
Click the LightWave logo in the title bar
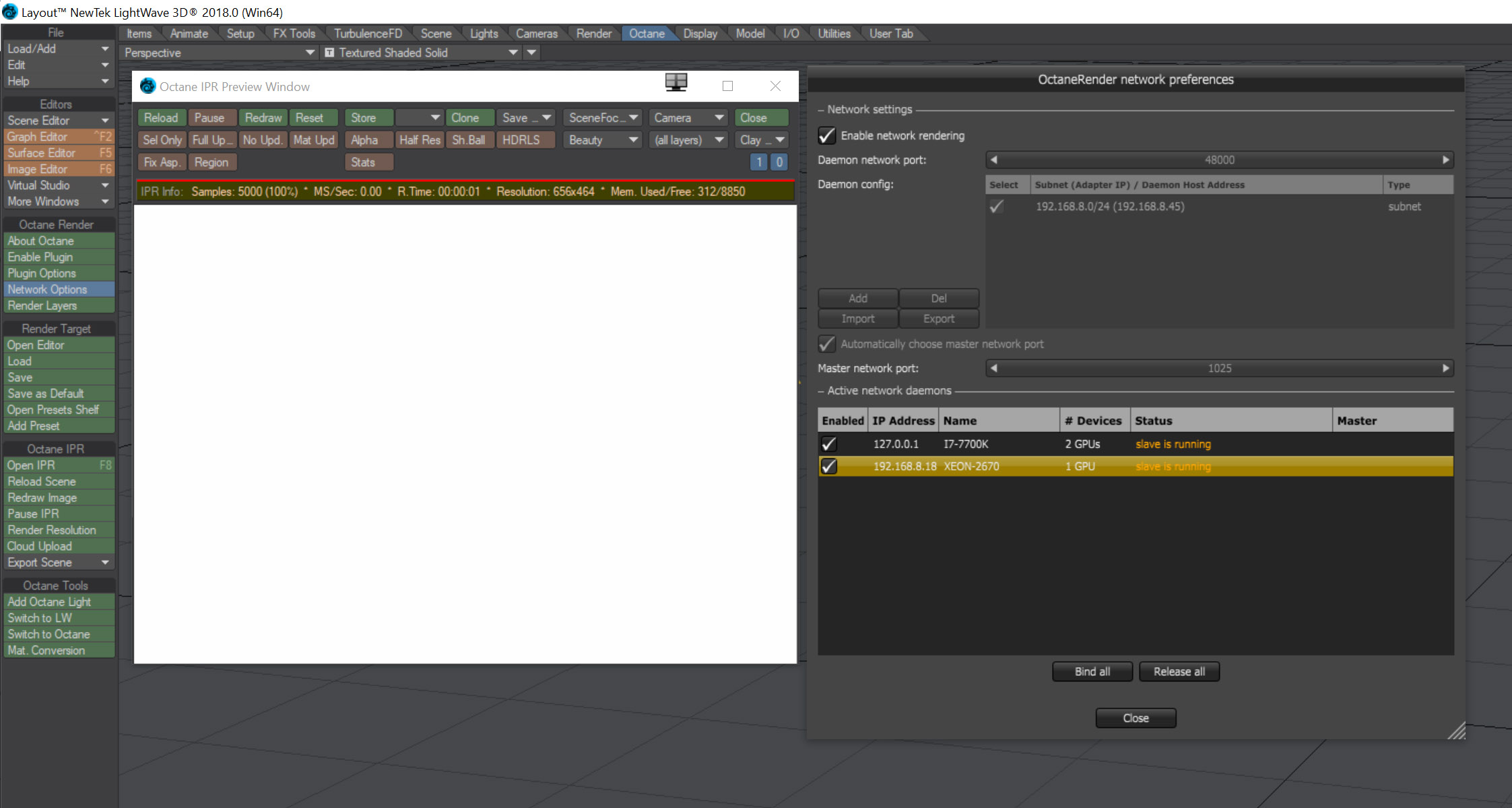[x=9, y=11]
